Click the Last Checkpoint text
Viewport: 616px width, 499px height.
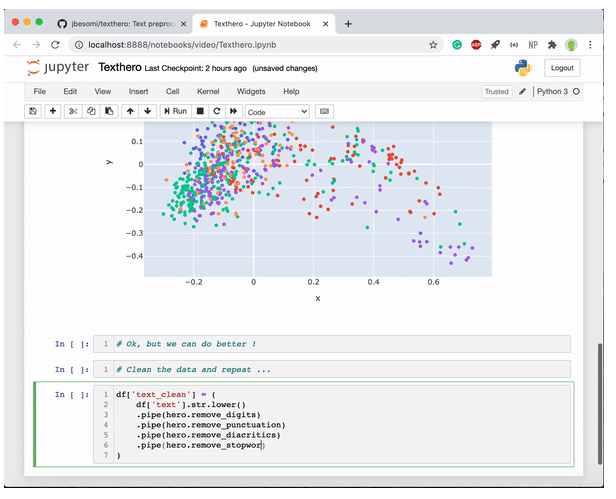tap(195, 68)
